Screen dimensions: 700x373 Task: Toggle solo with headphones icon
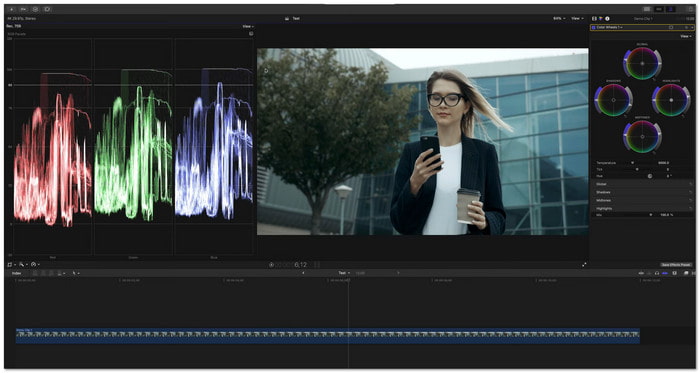[x=657, y=273]
